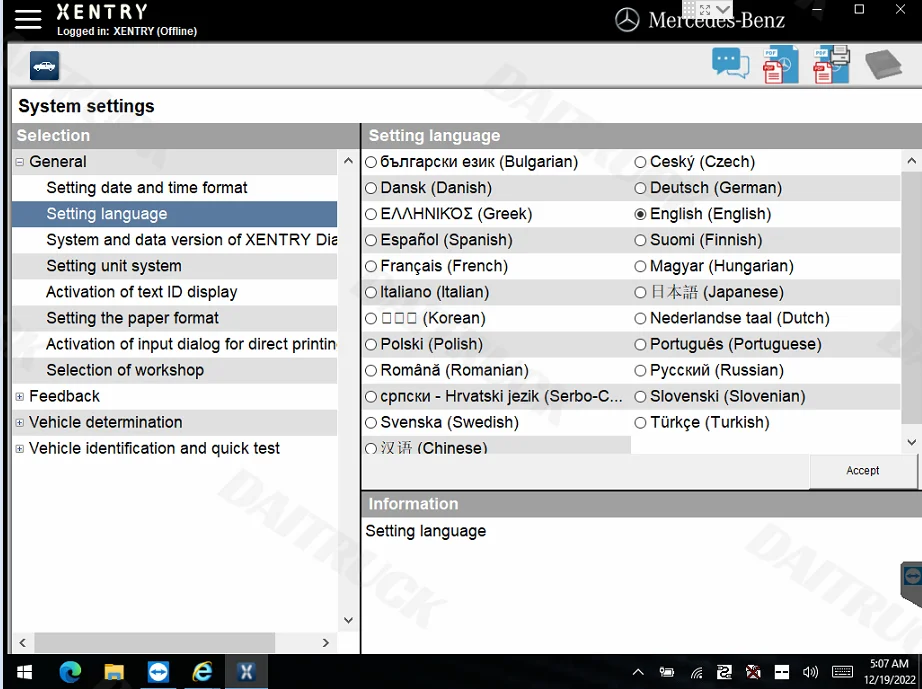Collapse the General tree node

tap(19, 162)
